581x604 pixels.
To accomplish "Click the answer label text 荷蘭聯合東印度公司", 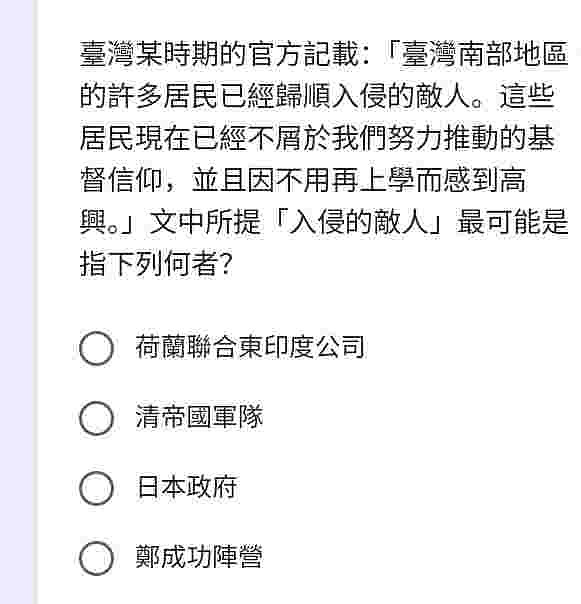I will 250,347.
